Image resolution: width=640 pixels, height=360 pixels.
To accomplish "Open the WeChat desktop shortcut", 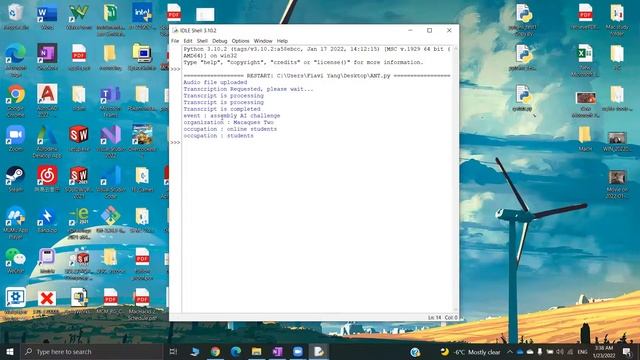I will pyautogui.click(x=16, y=261).
